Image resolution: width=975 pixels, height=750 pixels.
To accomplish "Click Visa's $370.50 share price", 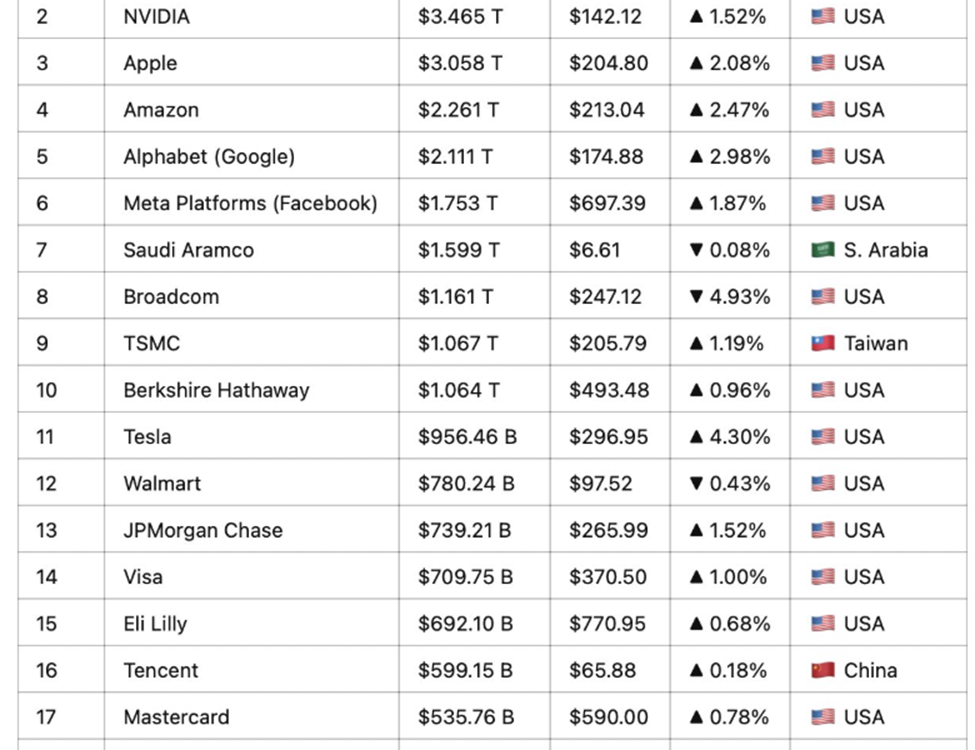I will click(608, 577).
